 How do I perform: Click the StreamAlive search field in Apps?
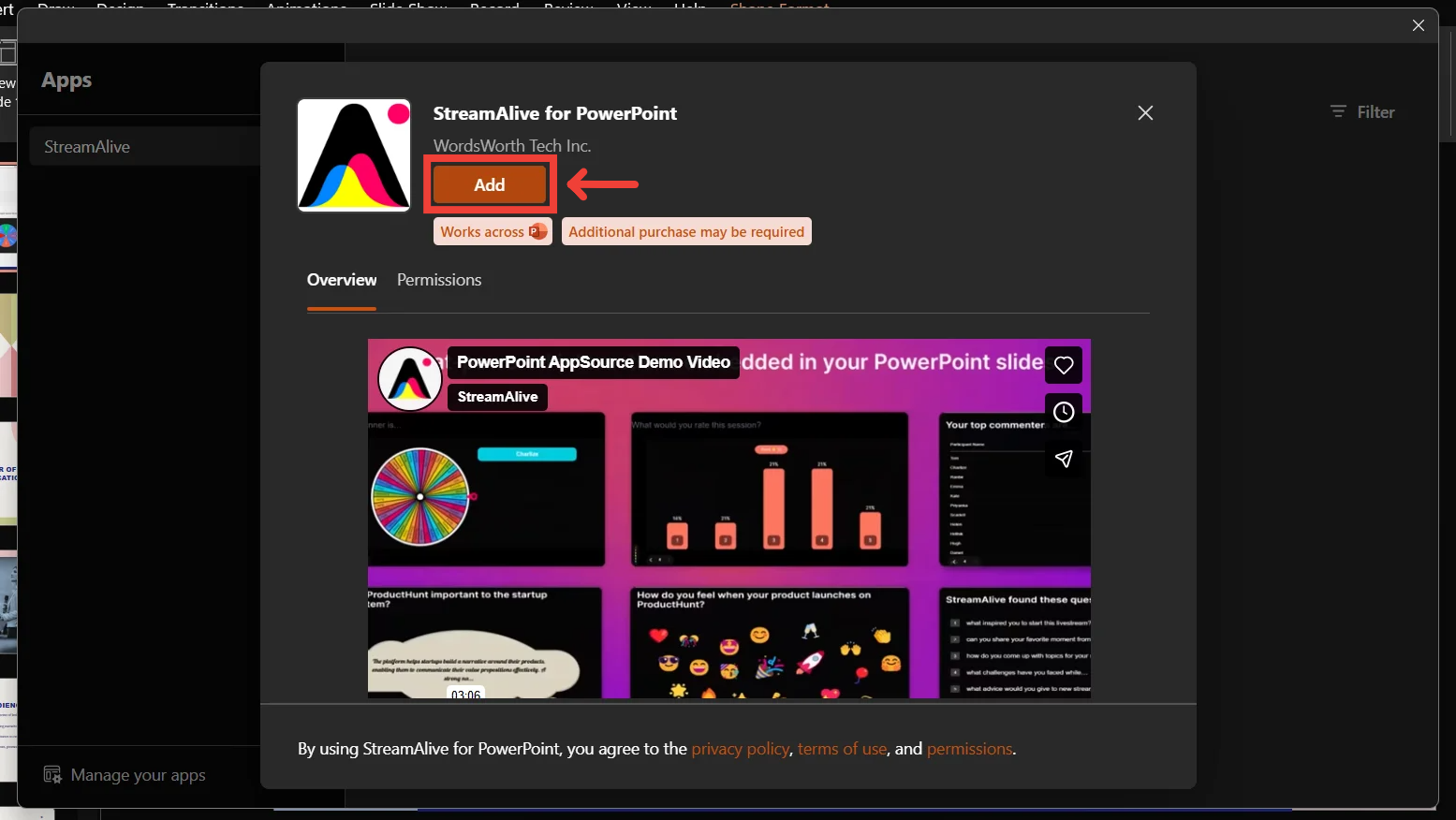coord(145,147)
